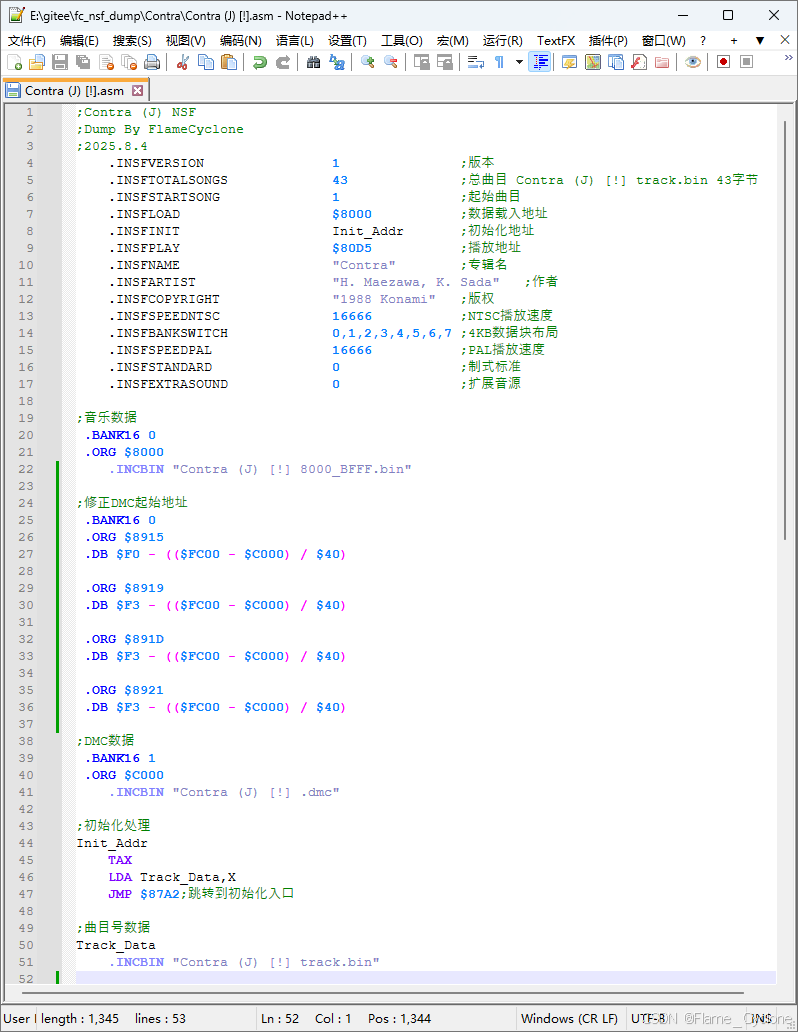This screenshot has height=1032, width=798.
Task: Click the Print icon
Action: pos(152,63)
